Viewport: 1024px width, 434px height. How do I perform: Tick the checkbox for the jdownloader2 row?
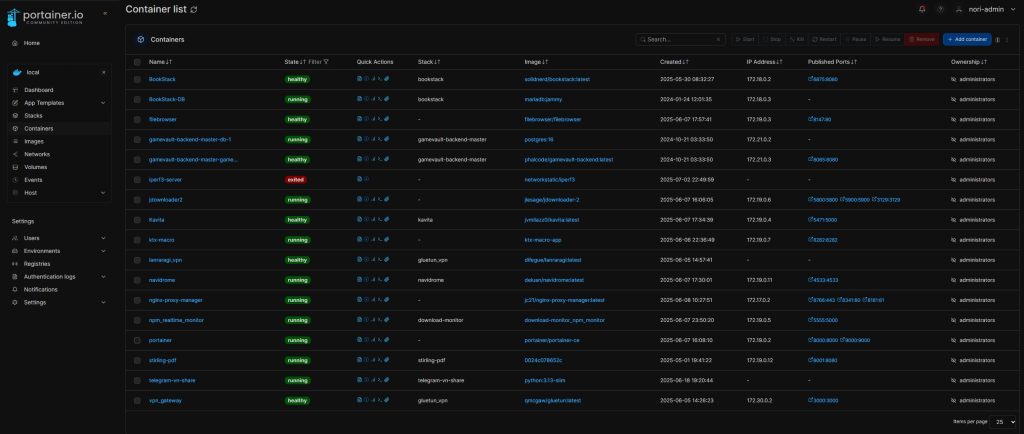click(138, 199)
